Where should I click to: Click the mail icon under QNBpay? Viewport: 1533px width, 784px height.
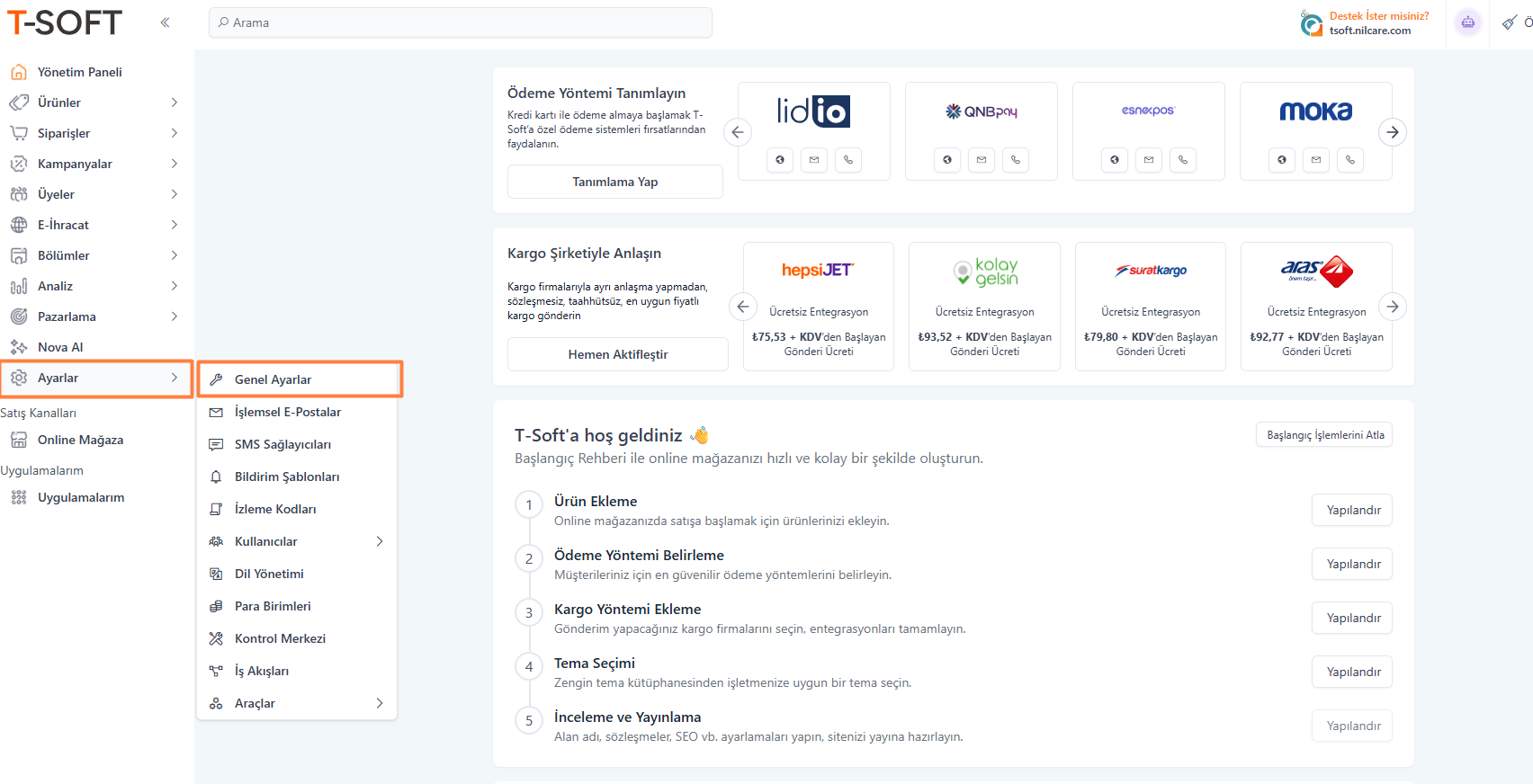(x=981, y=160)
